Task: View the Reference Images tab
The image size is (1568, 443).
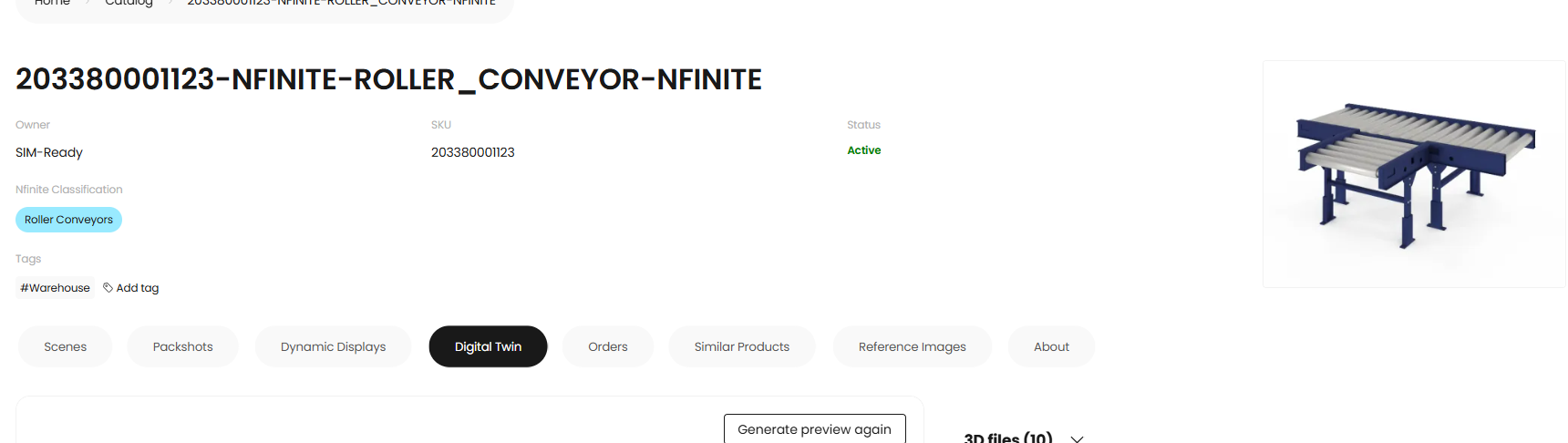Action: [x=913, y=346]
